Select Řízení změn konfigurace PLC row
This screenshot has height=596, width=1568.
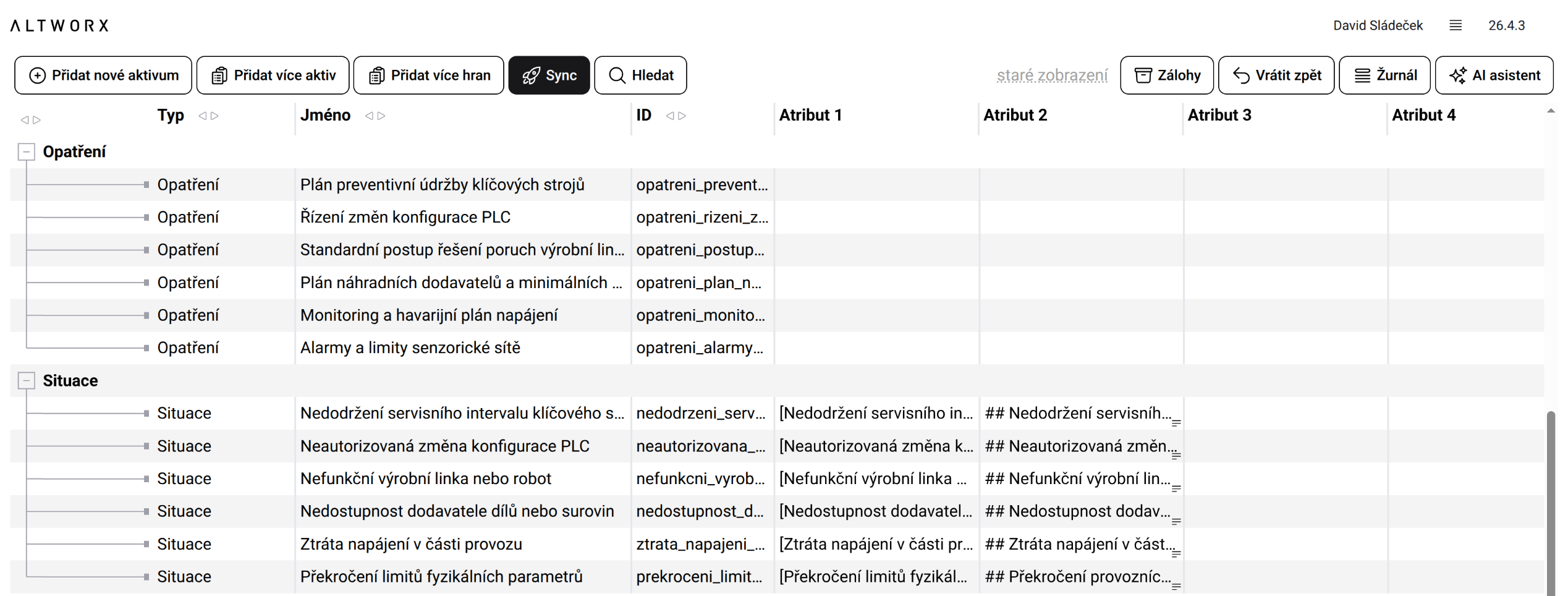405,218
